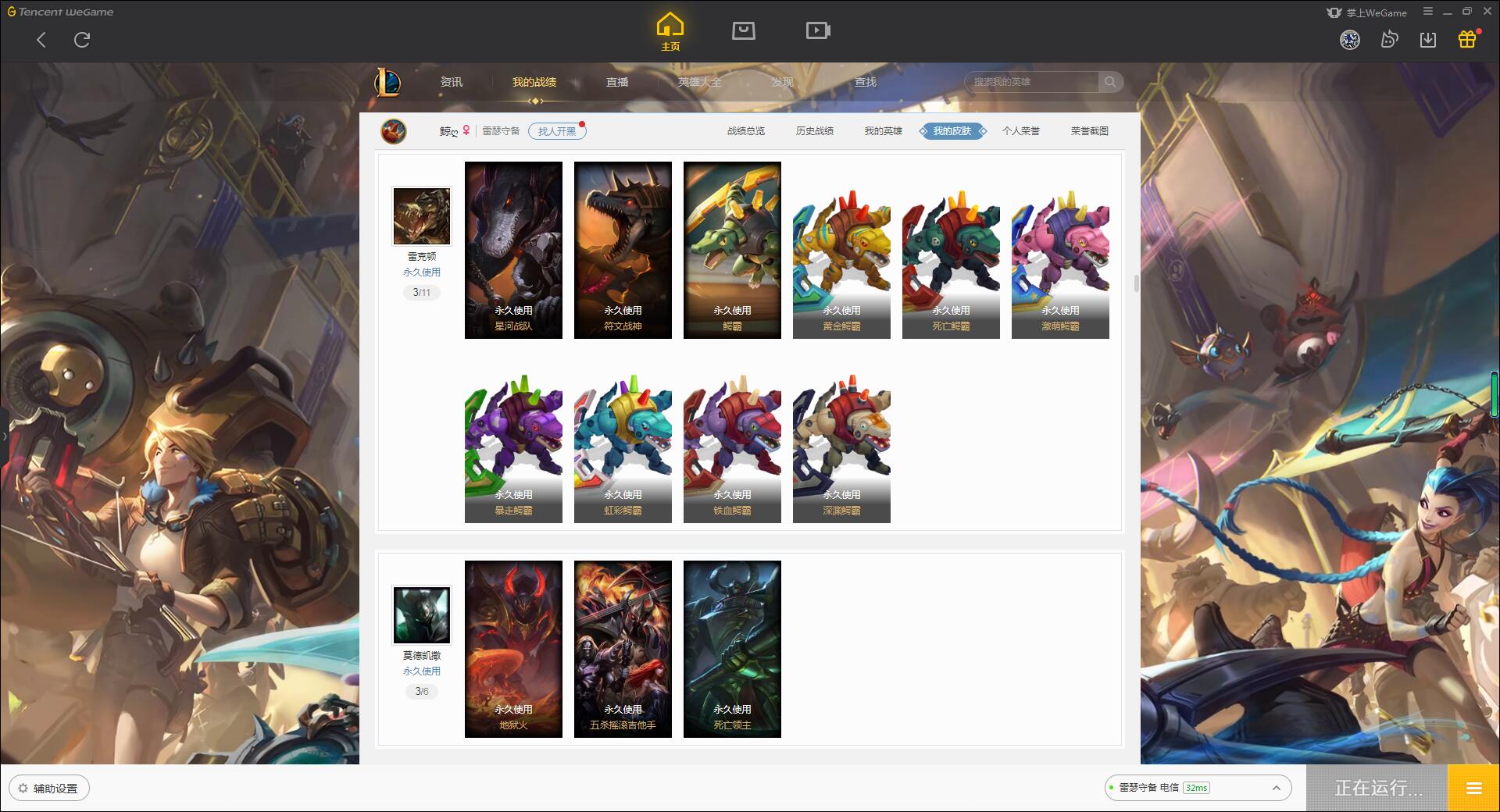This screenshot has width=1500, height=812.
Task: Select the 死亡领主 skin card
Action: coord(732,649)
